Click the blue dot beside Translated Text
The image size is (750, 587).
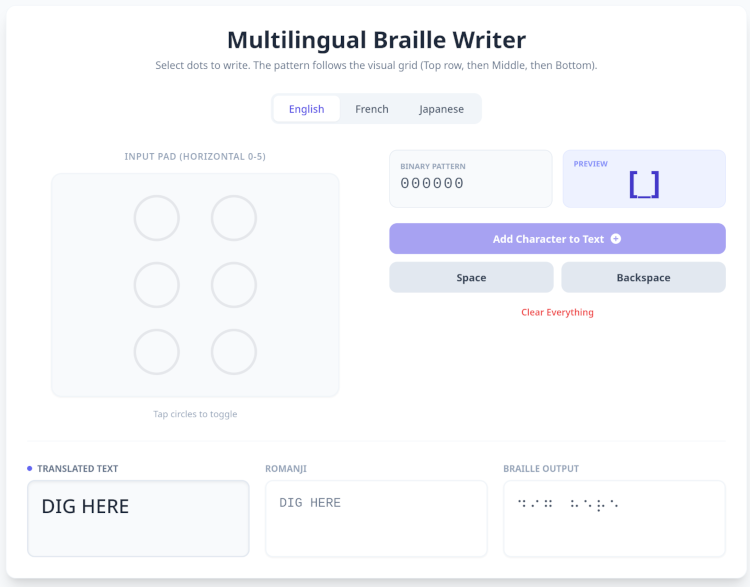30,468
